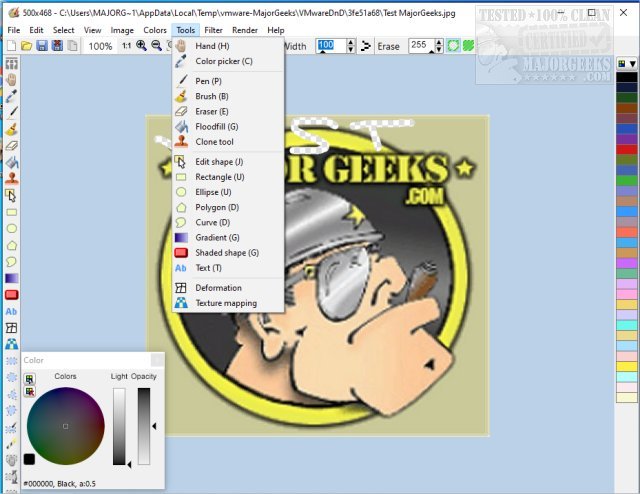Zoom in with magnifier plus icon

point(141,46)
